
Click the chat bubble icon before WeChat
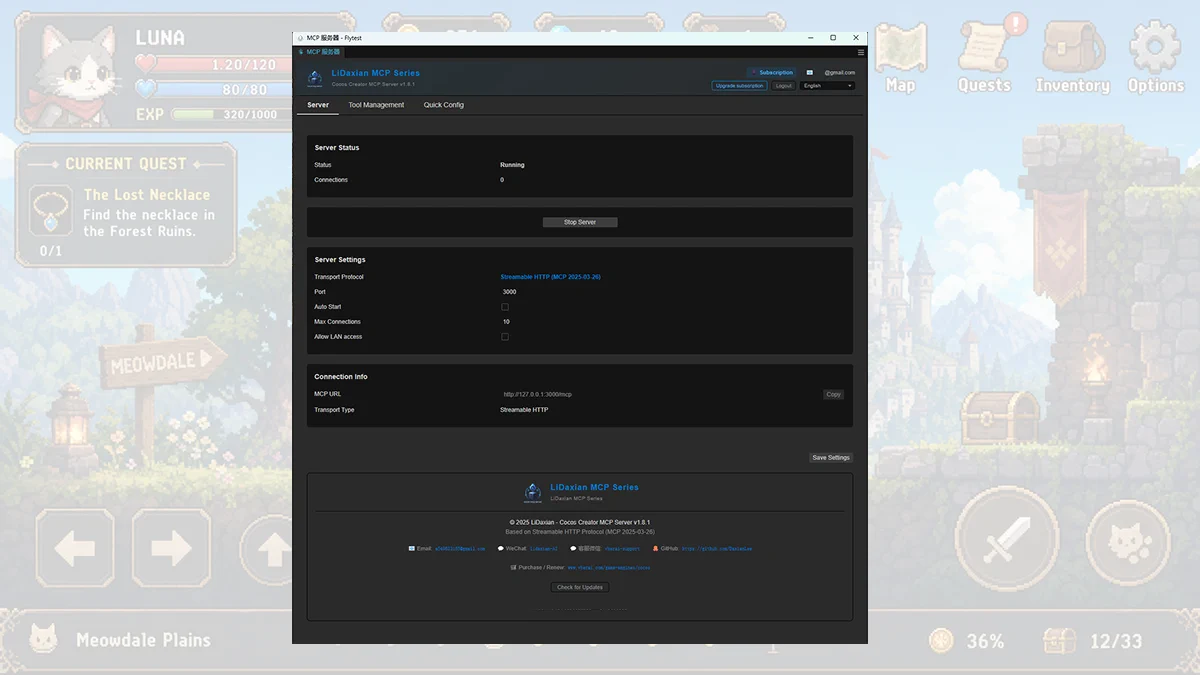point(501,548)
